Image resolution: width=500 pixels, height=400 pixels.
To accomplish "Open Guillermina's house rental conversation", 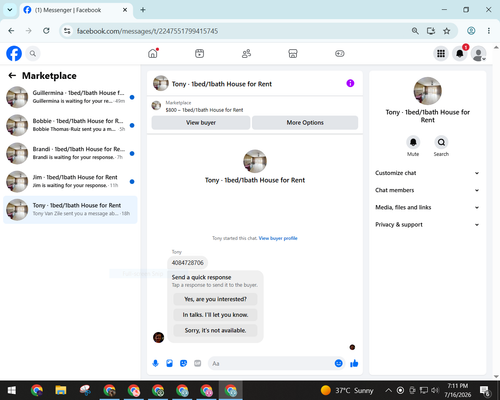I will (x=70, y=97).
